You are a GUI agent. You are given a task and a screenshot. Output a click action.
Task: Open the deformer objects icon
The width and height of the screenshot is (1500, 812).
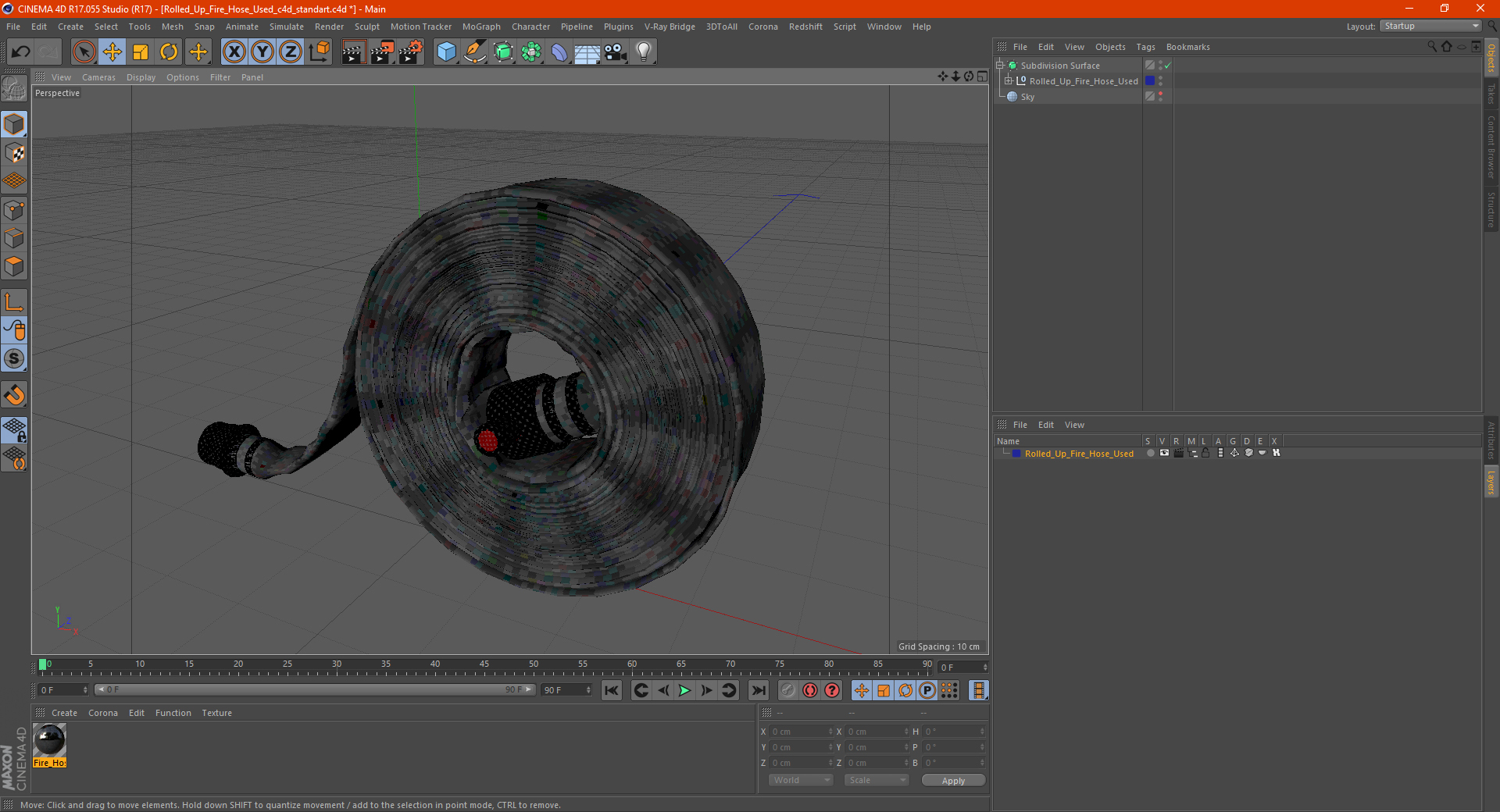pos(559,52)
